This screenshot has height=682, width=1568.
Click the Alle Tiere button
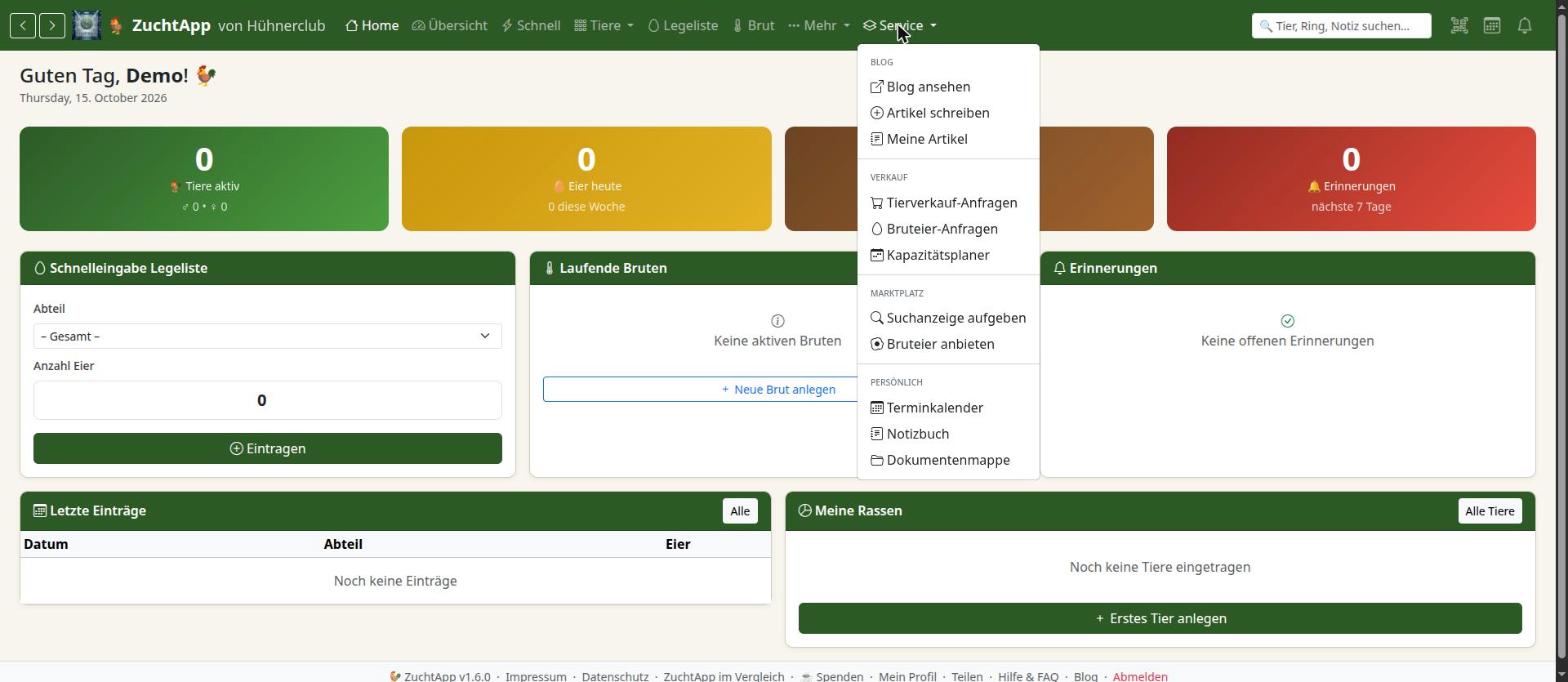pos(1489,511)
